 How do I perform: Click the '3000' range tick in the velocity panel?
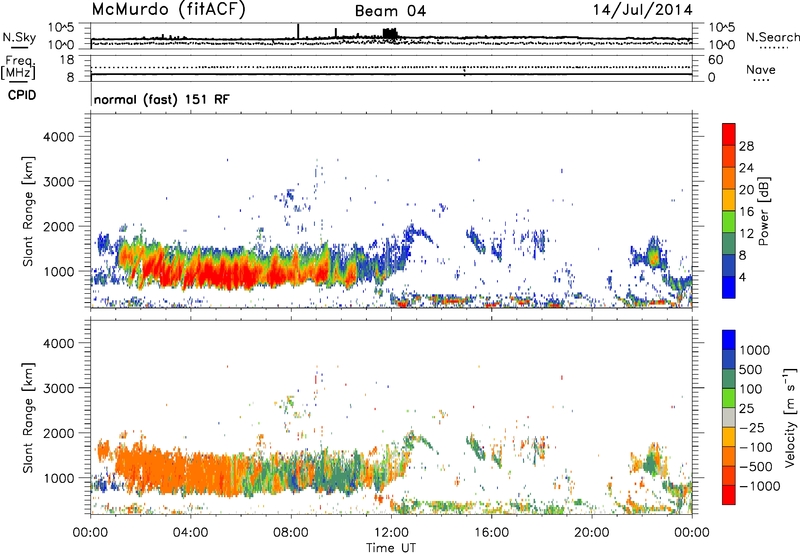point(58,388)
